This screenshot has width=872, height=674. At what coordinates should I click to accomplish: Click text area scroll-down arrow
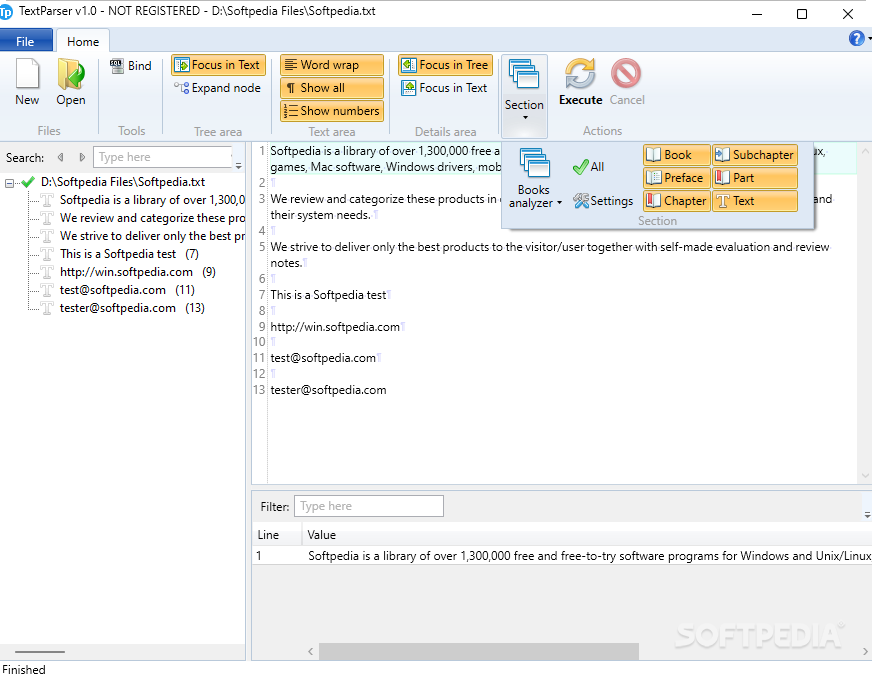pyautogui.click(x=865, y=475)
